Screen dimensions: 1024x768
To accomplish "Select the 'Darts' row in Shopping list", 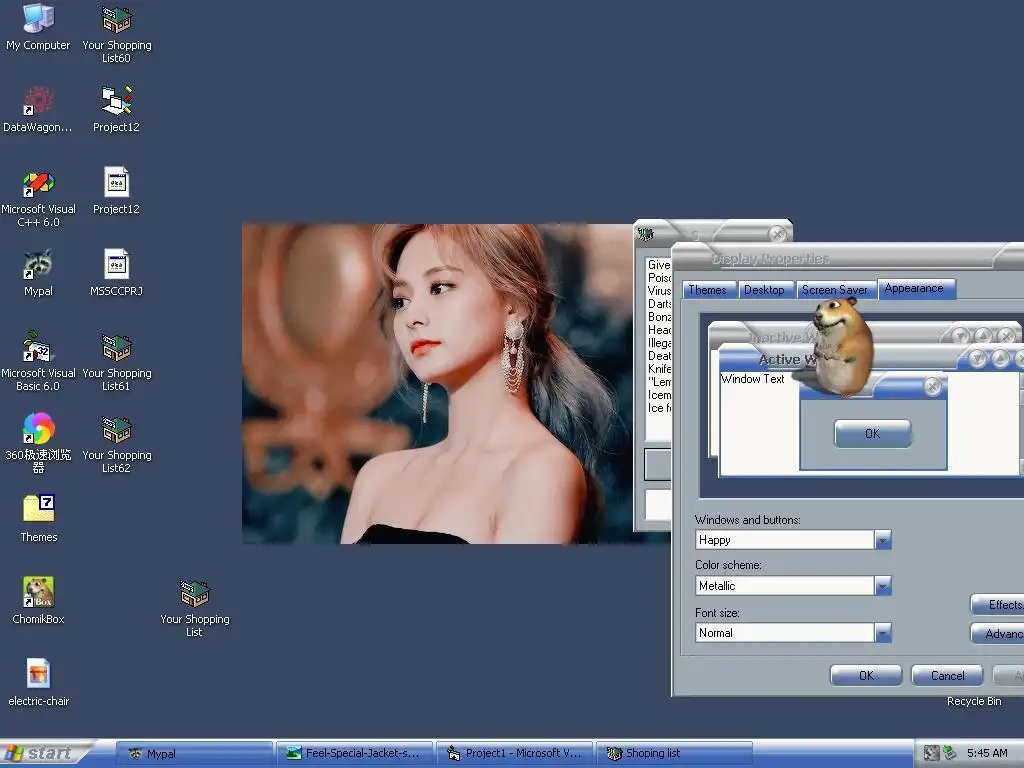I will (x=659, y=304).
